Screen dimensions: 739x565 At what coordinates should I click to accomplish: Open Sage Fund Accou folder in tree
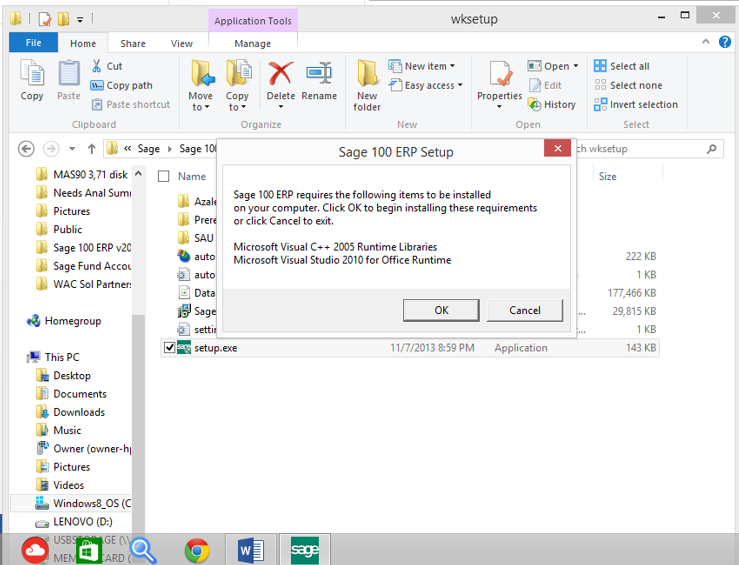(83, 266)
